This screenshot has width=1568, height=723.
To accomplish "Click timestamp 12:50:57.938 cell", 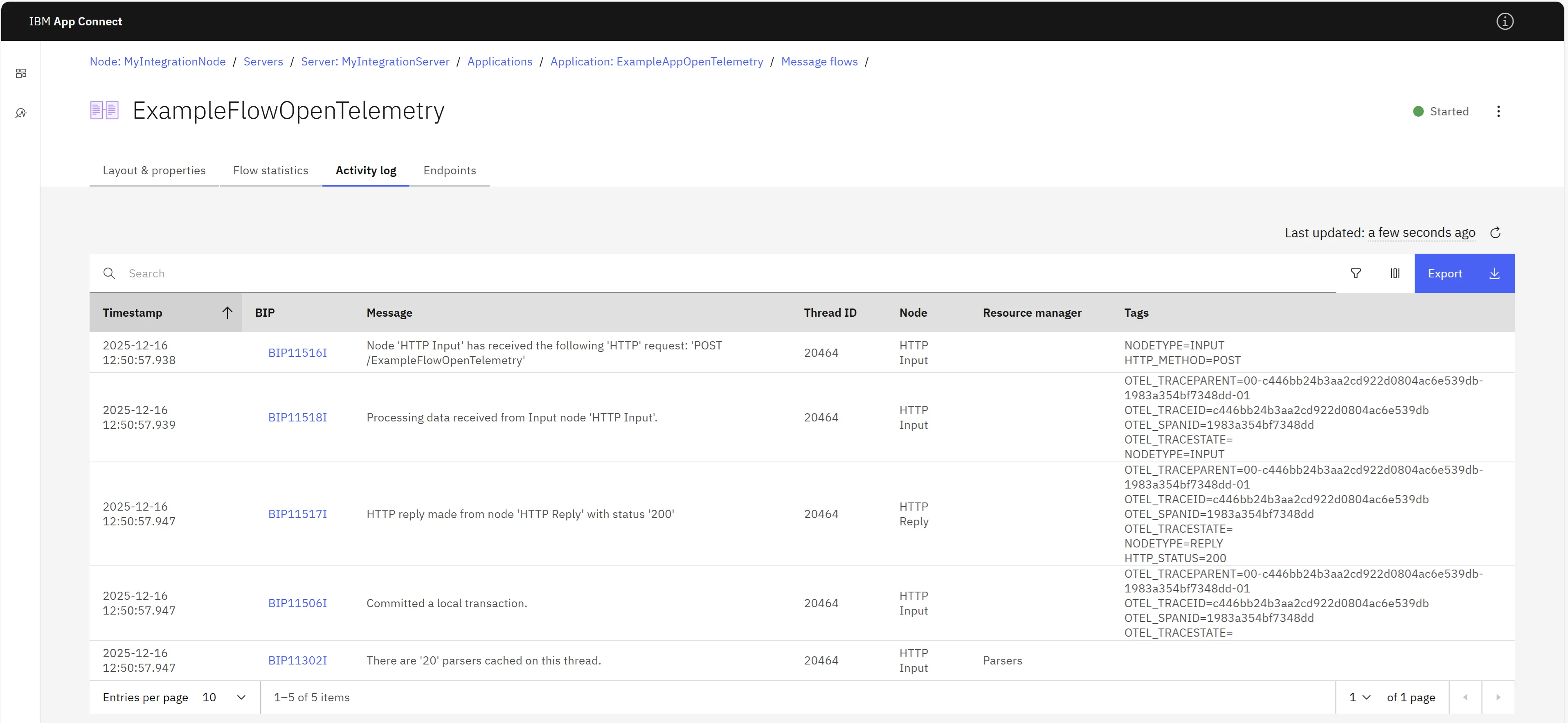I will [x=139, y=353].
